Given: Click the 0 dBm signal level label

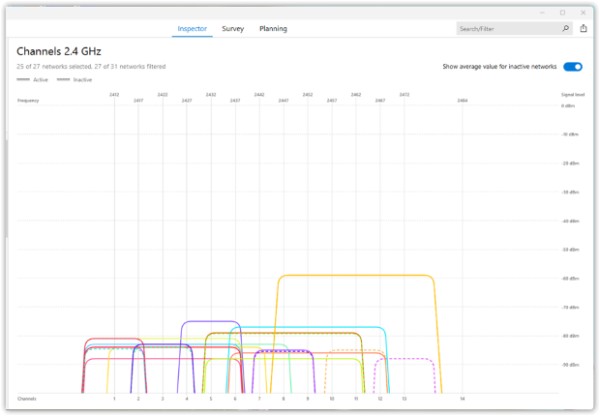Looking at the screenshot, I should [x=568, y=106].
